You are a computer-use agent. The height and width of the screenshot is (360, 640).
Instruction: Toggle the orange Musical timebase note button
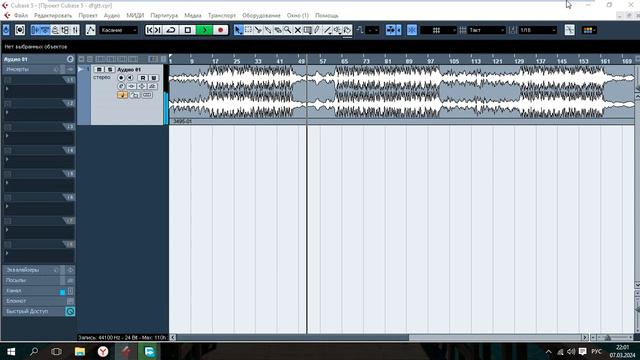(122, 95)
